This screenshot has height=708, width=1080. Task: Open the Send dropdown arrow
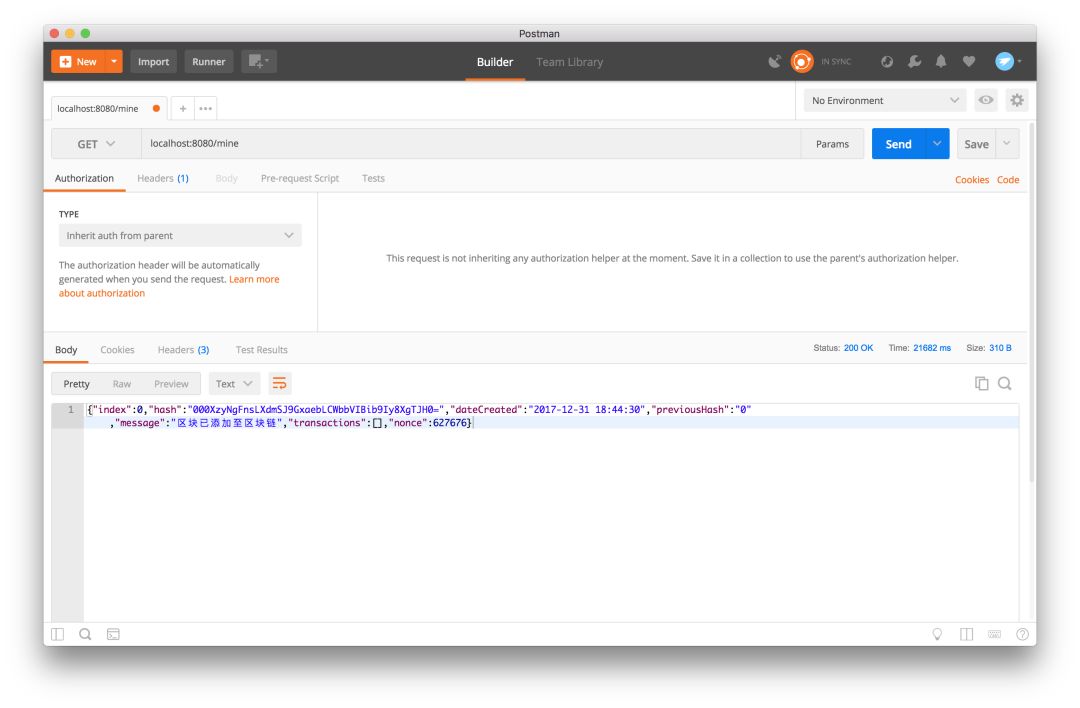pyautogui.click(x=937, y=144)
